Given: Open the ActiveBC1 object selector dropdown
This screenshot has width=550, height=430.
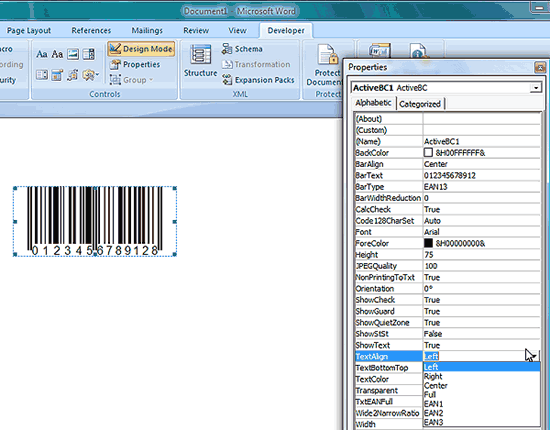Looking at the screenshot, I should tap(536, 88).
